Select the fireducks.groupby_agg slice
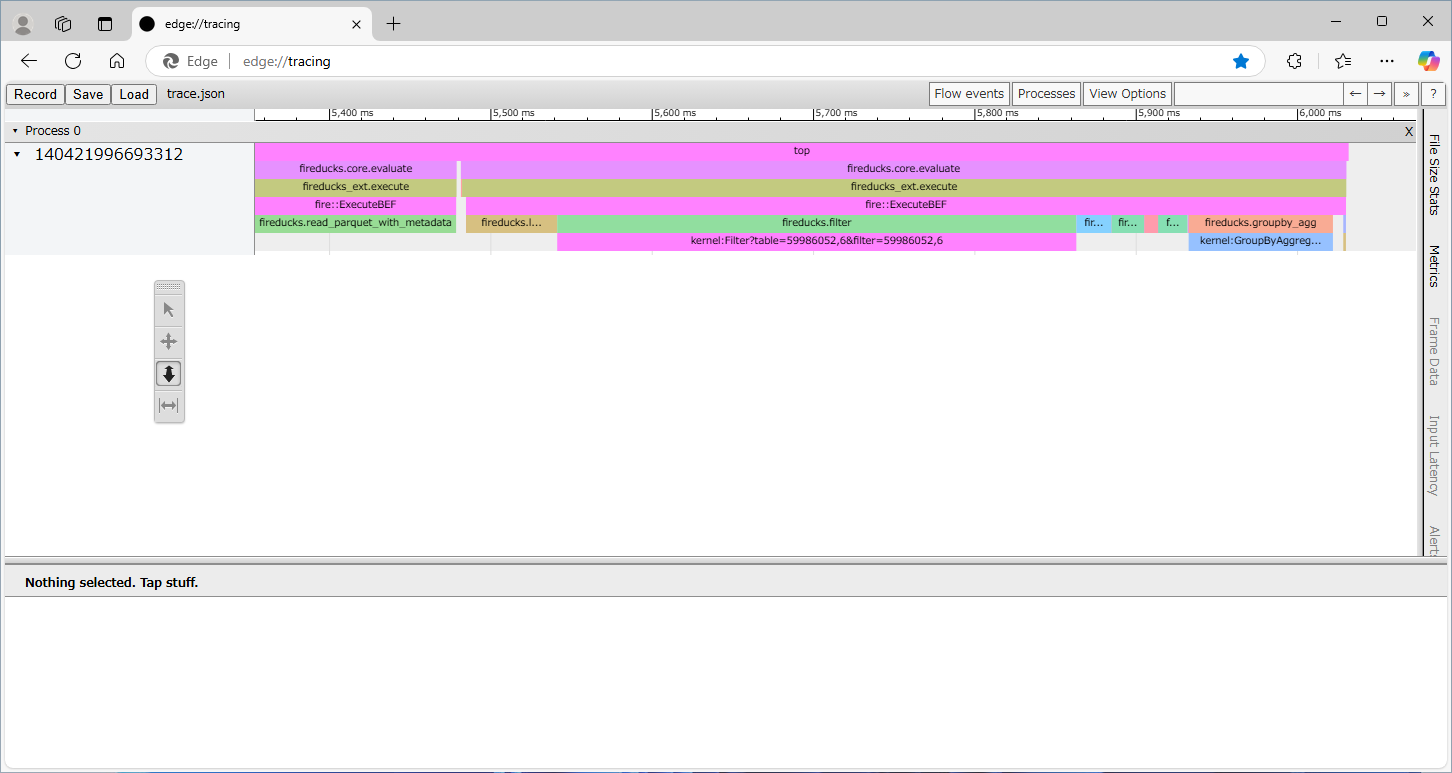This screenshot has height=773, width=1452. point(1260,223)
